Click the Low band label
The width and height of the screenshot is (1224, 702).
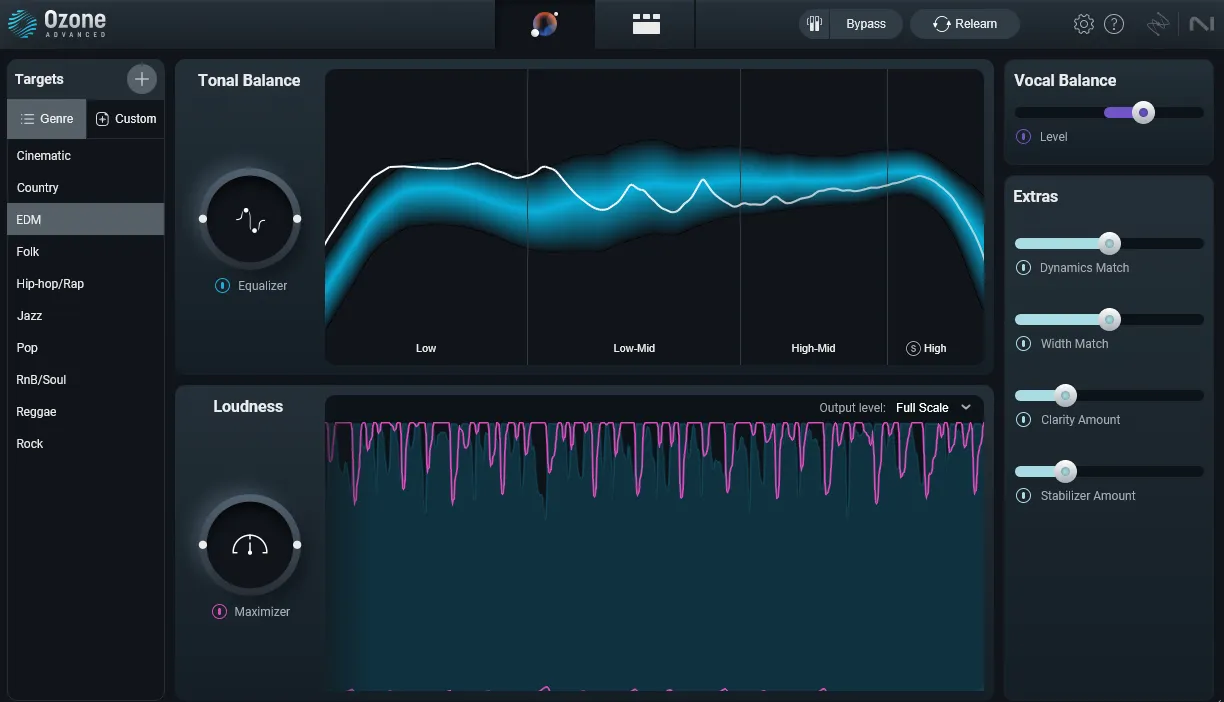(x=426, y=348)
